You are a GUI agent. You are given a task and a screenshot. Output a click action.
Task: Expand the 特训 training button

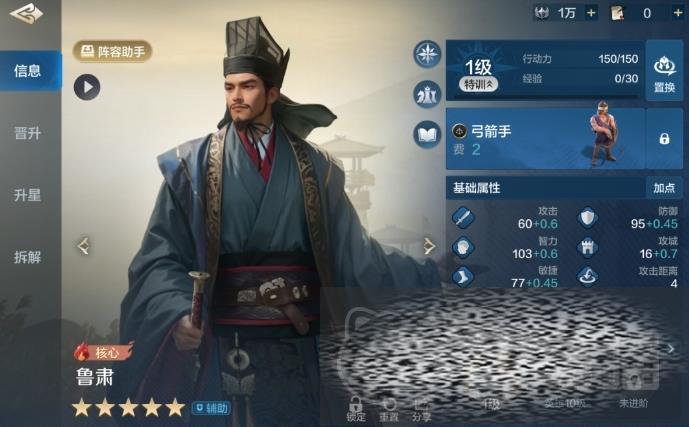(479, 84)
